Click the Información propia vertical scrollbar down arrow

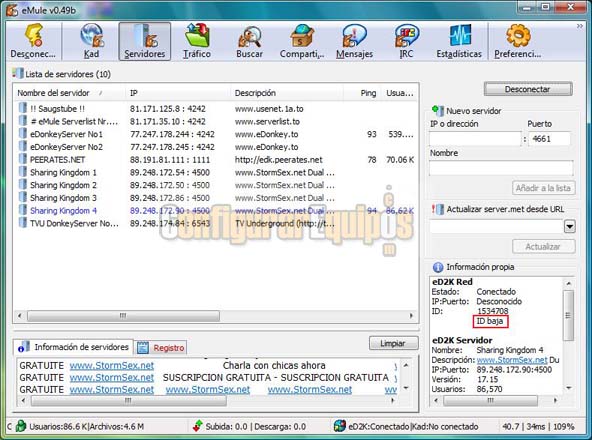coord(569,388)
